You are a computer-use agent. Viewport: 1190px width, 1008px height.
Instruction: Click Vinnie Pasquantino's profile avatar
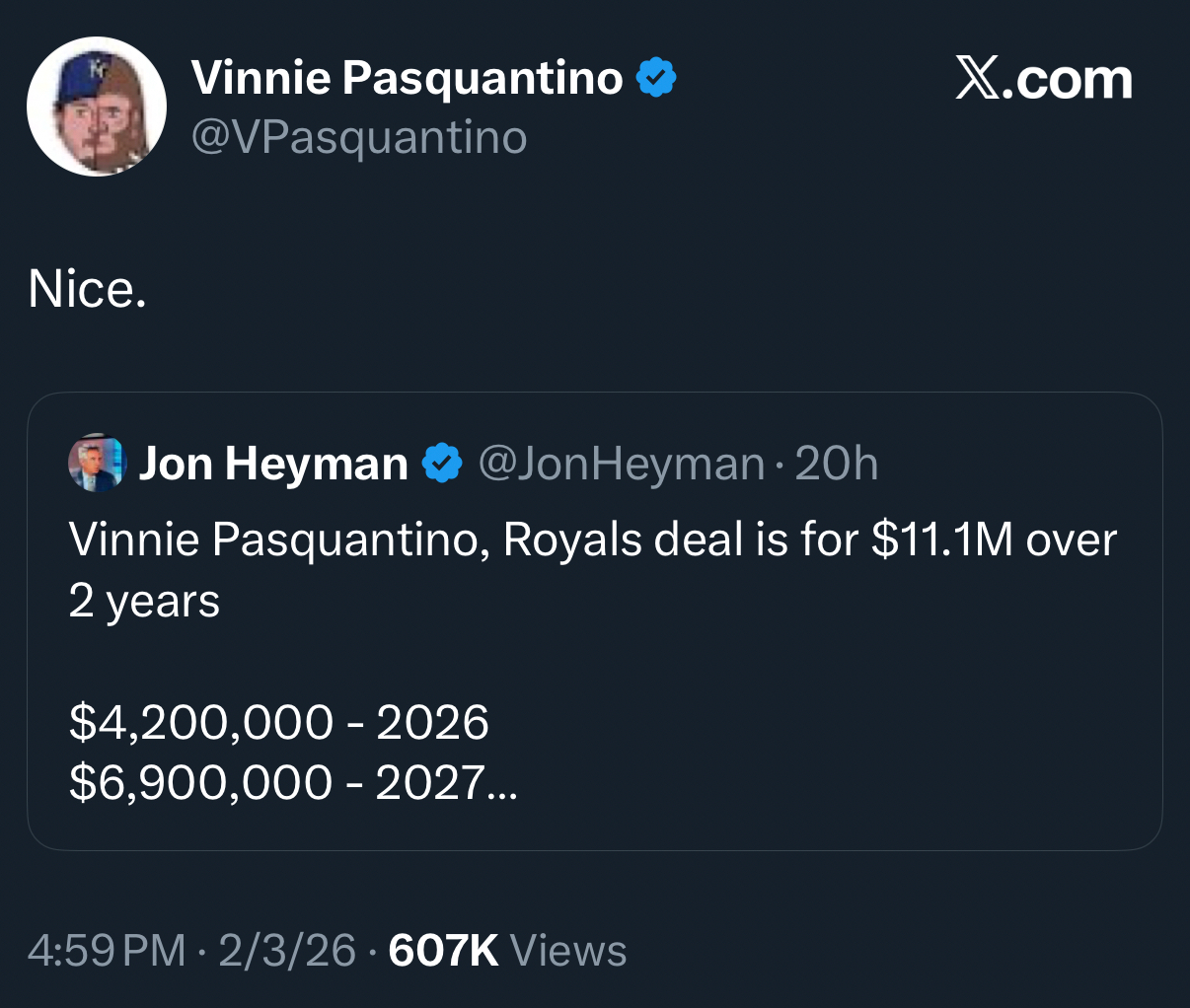click(96, 107)
